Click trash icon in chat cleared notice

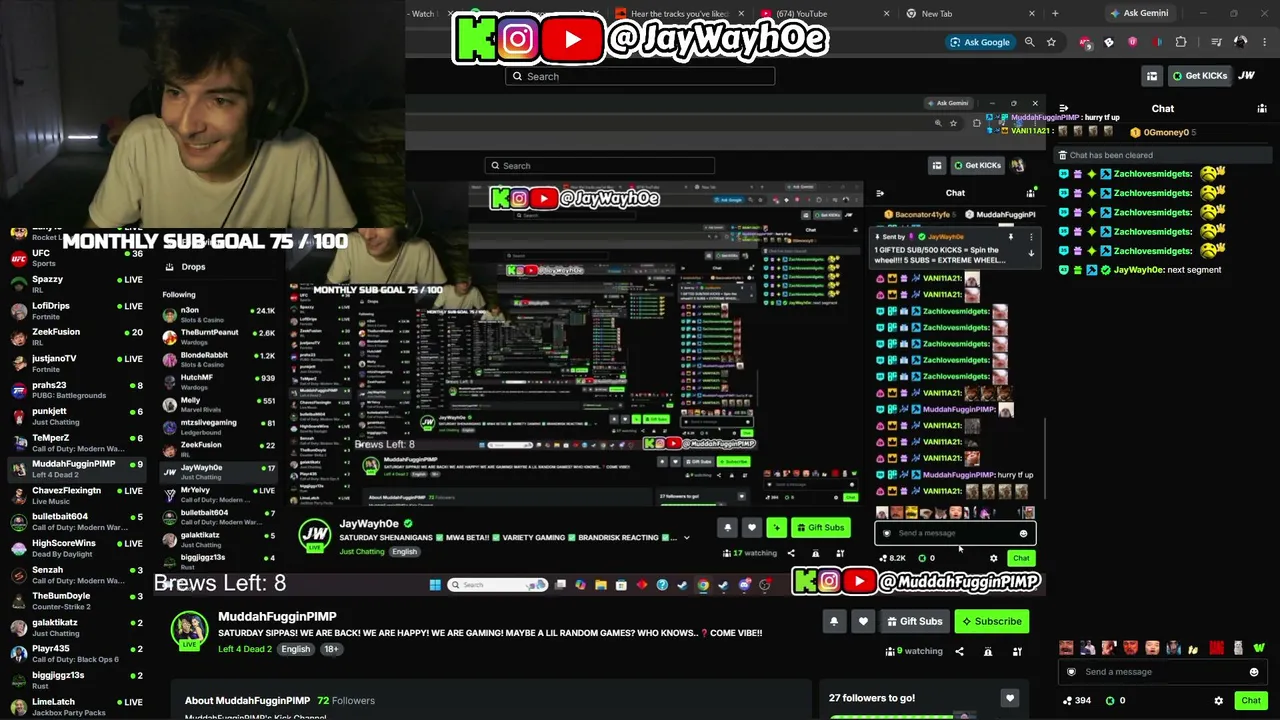[1062, 155]
